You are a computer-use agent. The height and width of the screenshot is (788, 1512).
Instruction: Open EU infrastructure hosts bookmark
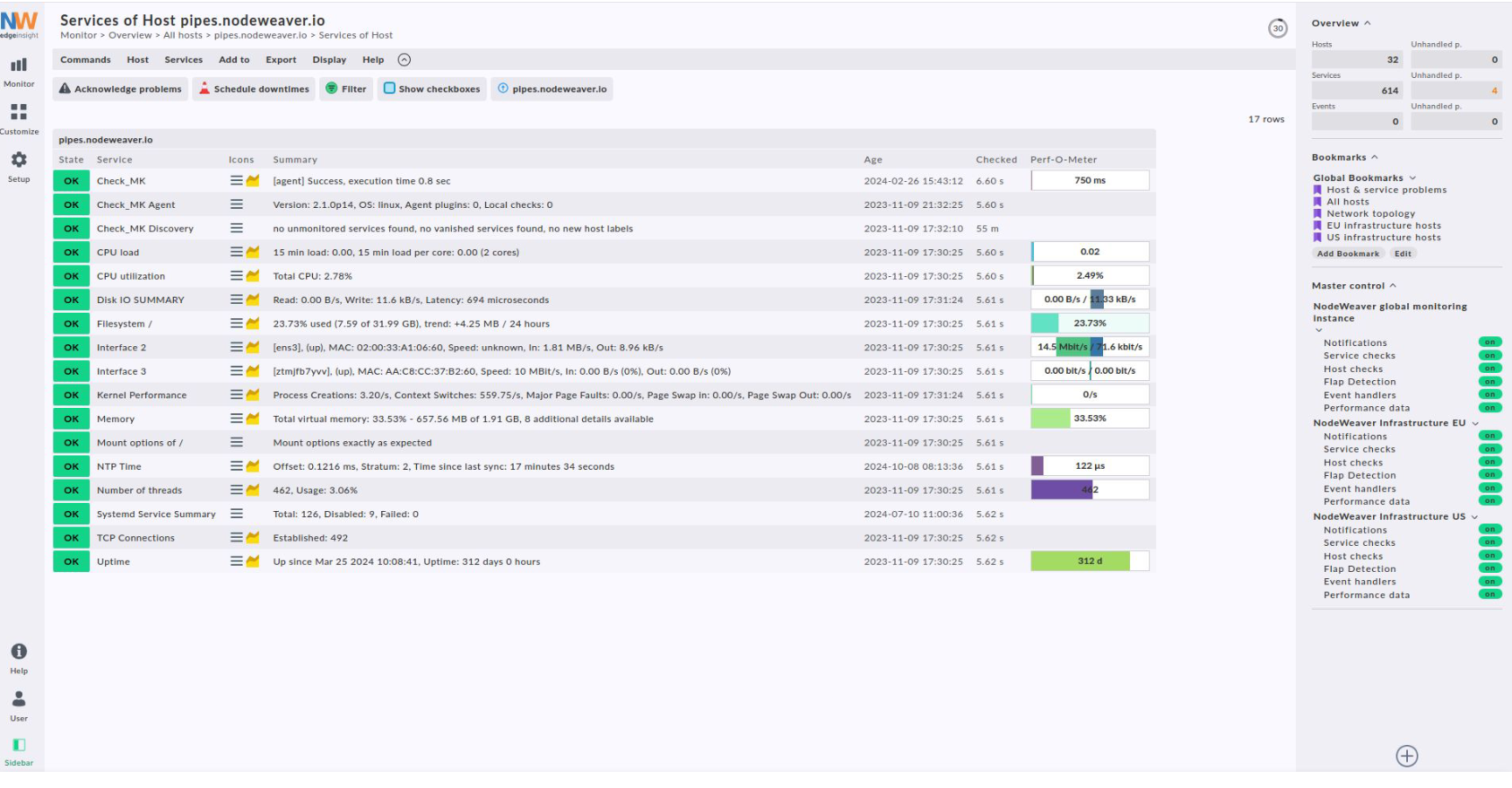(x=1384, y=225)
